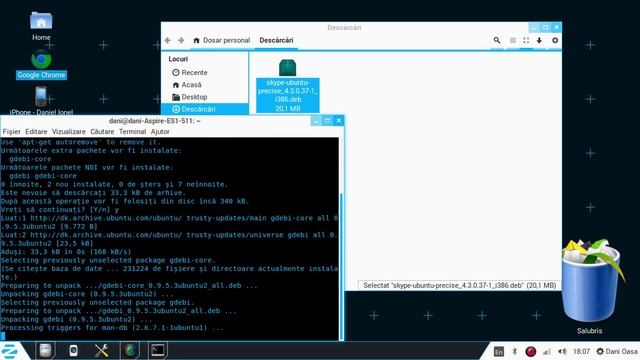Click the status bar text Selectat skype-ubuntu-precise

point(460,285)
